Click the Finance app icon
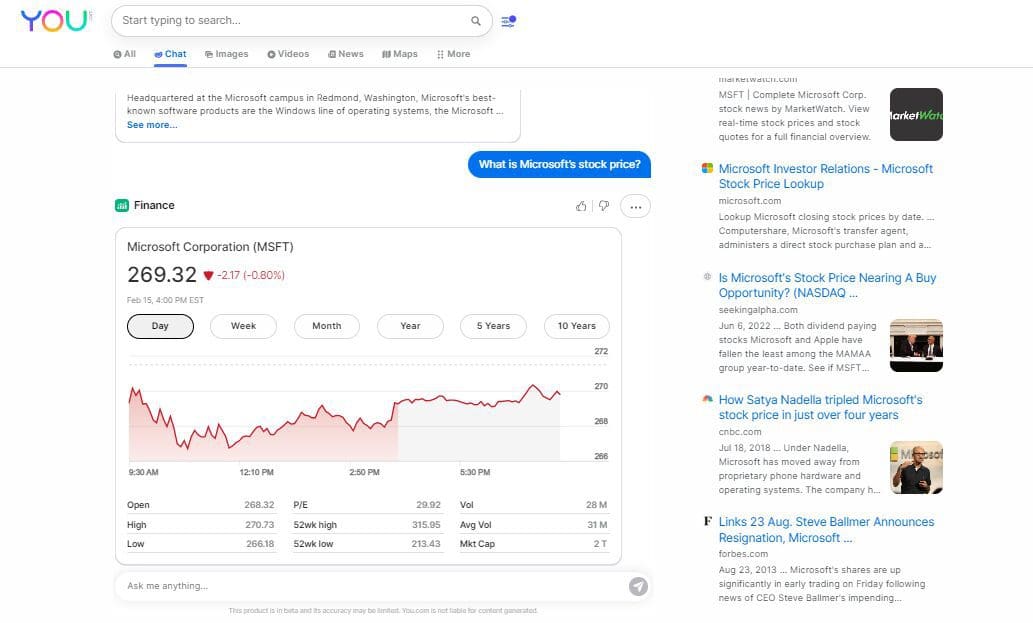Screen dimensions: 1033x623 [122, 205]
